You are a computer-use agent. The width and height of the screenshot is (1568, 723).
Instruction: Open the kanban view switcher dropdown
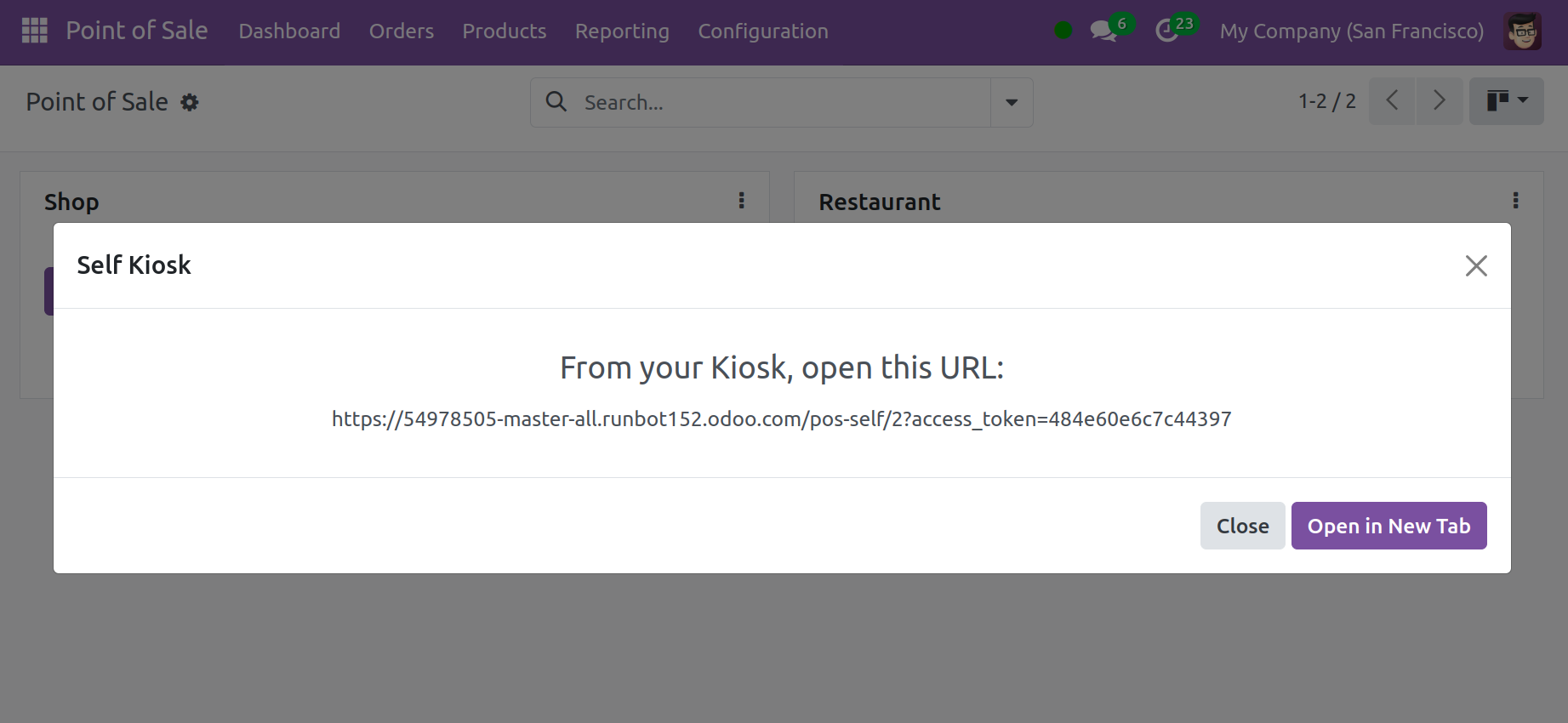1506,101
